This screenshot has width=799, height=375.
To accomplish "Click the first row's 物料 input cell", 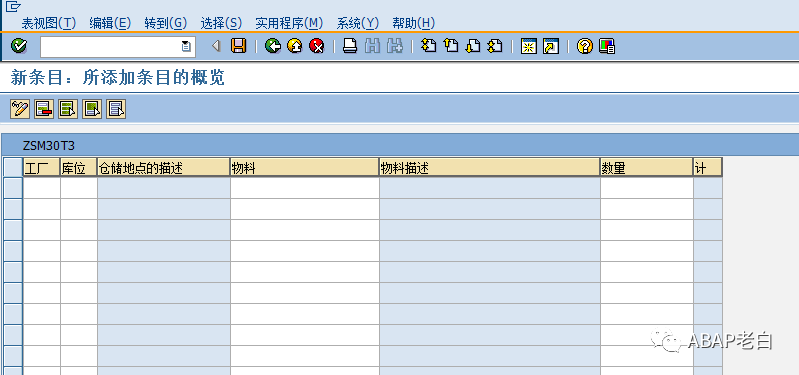I will [x=305, y=188].
